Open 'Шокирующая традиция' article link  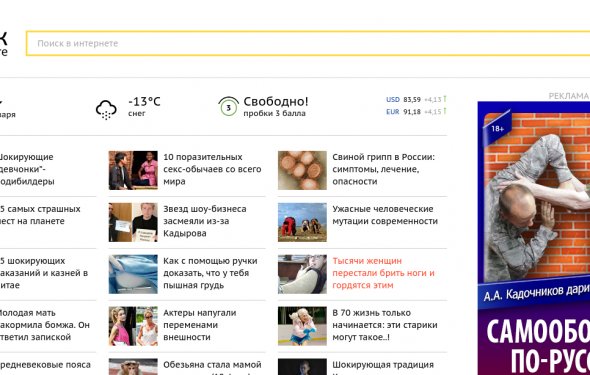click(383, 367)
